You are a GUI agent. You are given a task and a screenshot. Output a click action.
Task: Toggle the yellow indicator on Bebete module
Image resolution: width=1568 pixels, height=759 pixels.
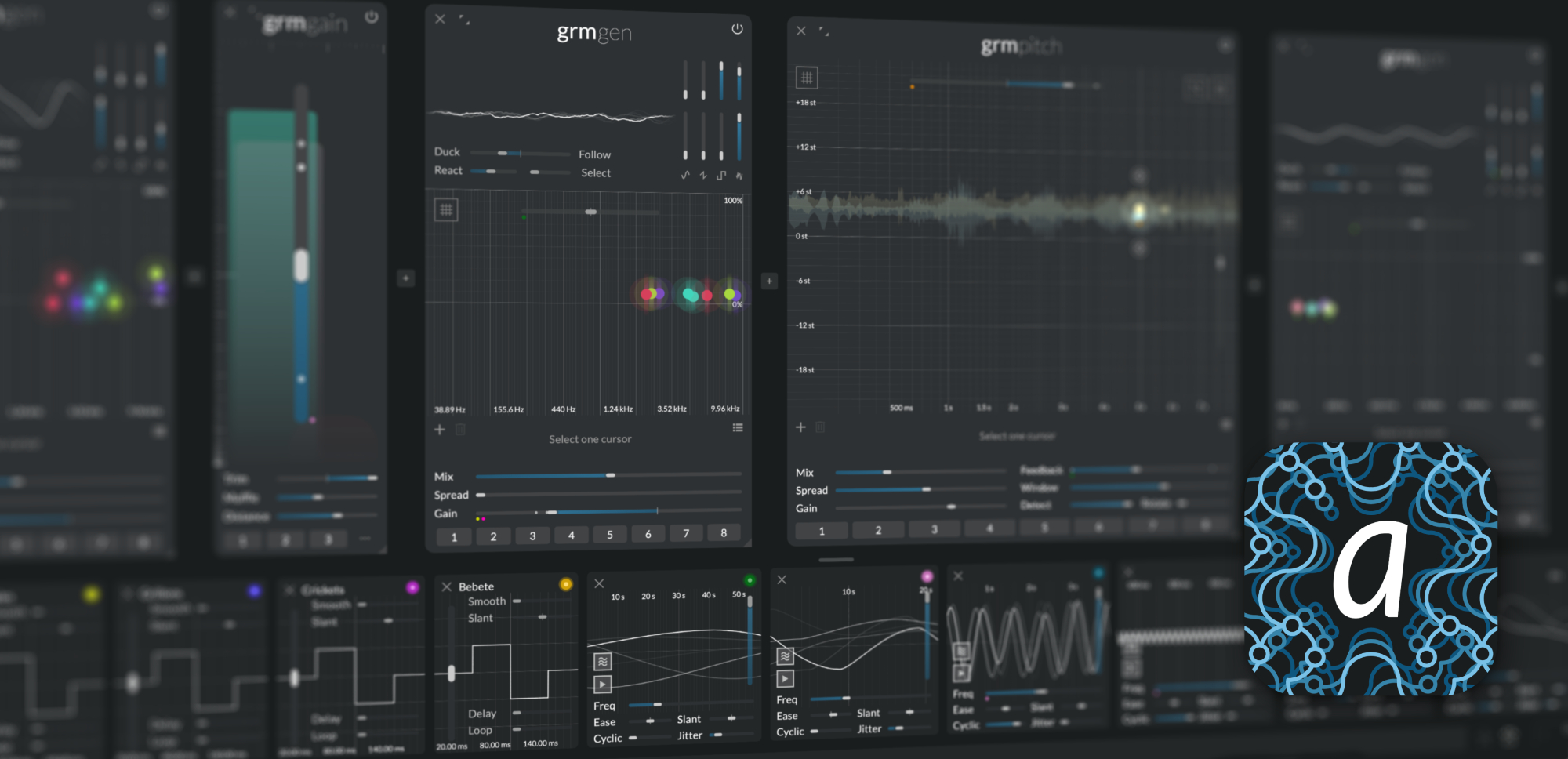[x=565, y=584]
